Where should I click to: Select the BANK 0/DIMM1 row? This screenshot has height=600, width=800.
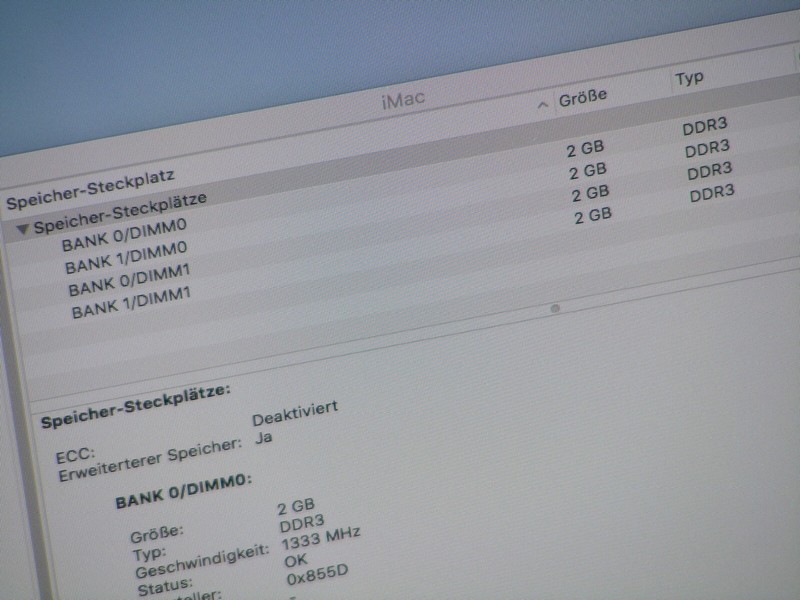129,281
